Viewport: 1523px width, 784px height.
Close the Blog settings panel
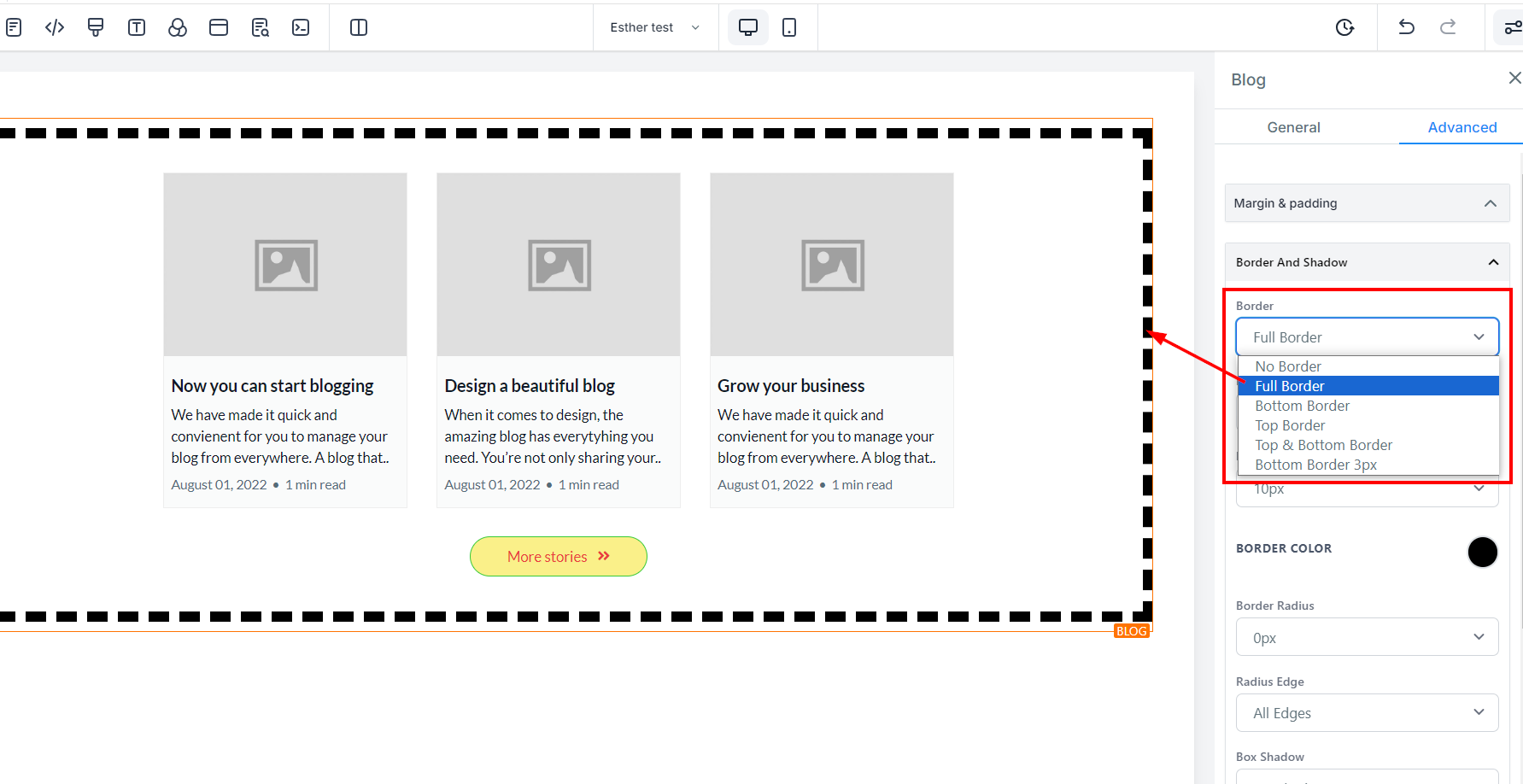click(x=1514, y=79)
